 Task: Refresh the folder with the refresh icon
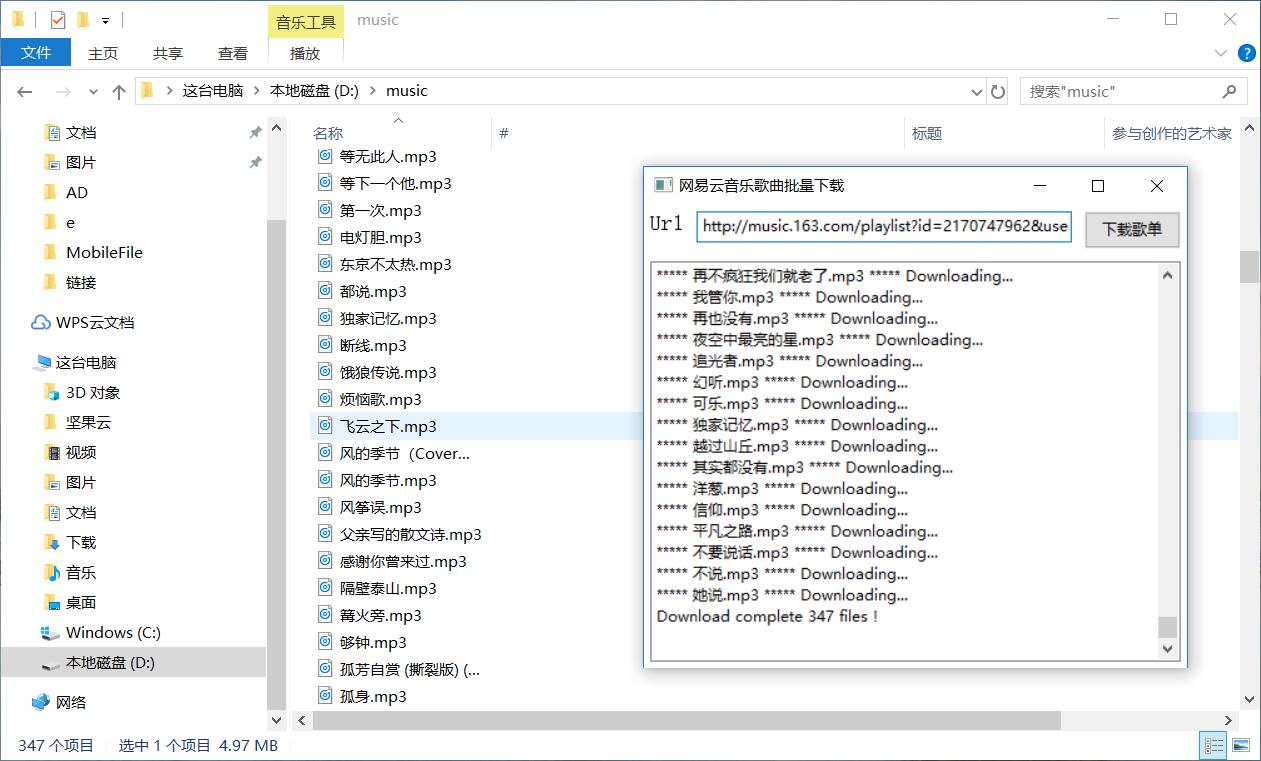[x=998, y=91]
